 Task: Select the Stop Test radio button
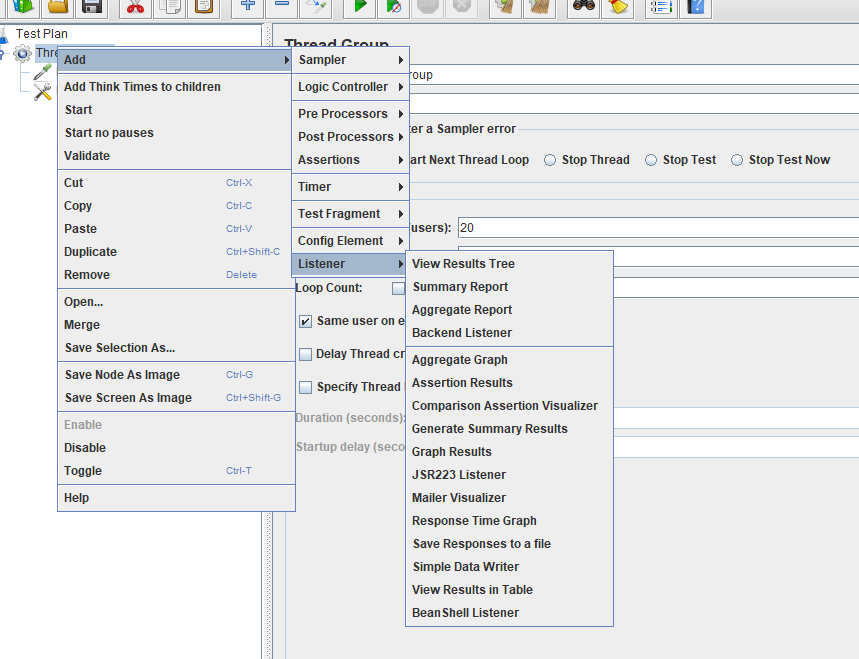pyautogui.click(x=651, y=160)
